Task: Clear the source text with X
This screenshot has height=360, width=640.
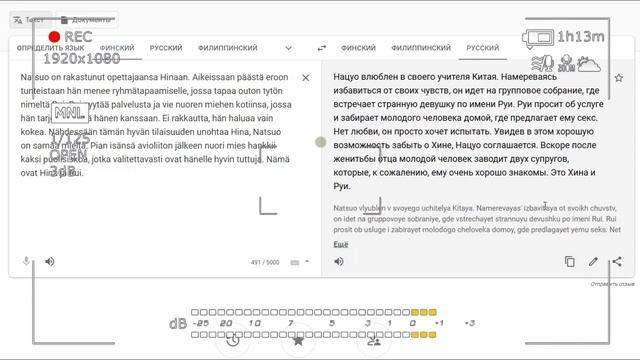Action: 305,78
